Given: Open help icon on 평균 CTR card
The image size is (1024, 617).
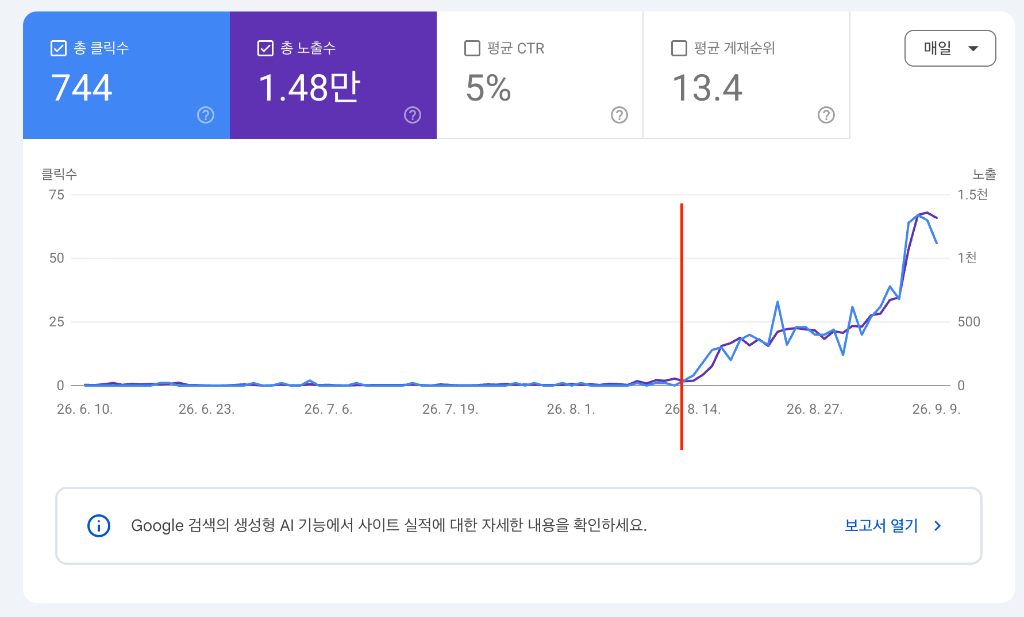Looking at the screenshot, I should (x=619, y=115).
